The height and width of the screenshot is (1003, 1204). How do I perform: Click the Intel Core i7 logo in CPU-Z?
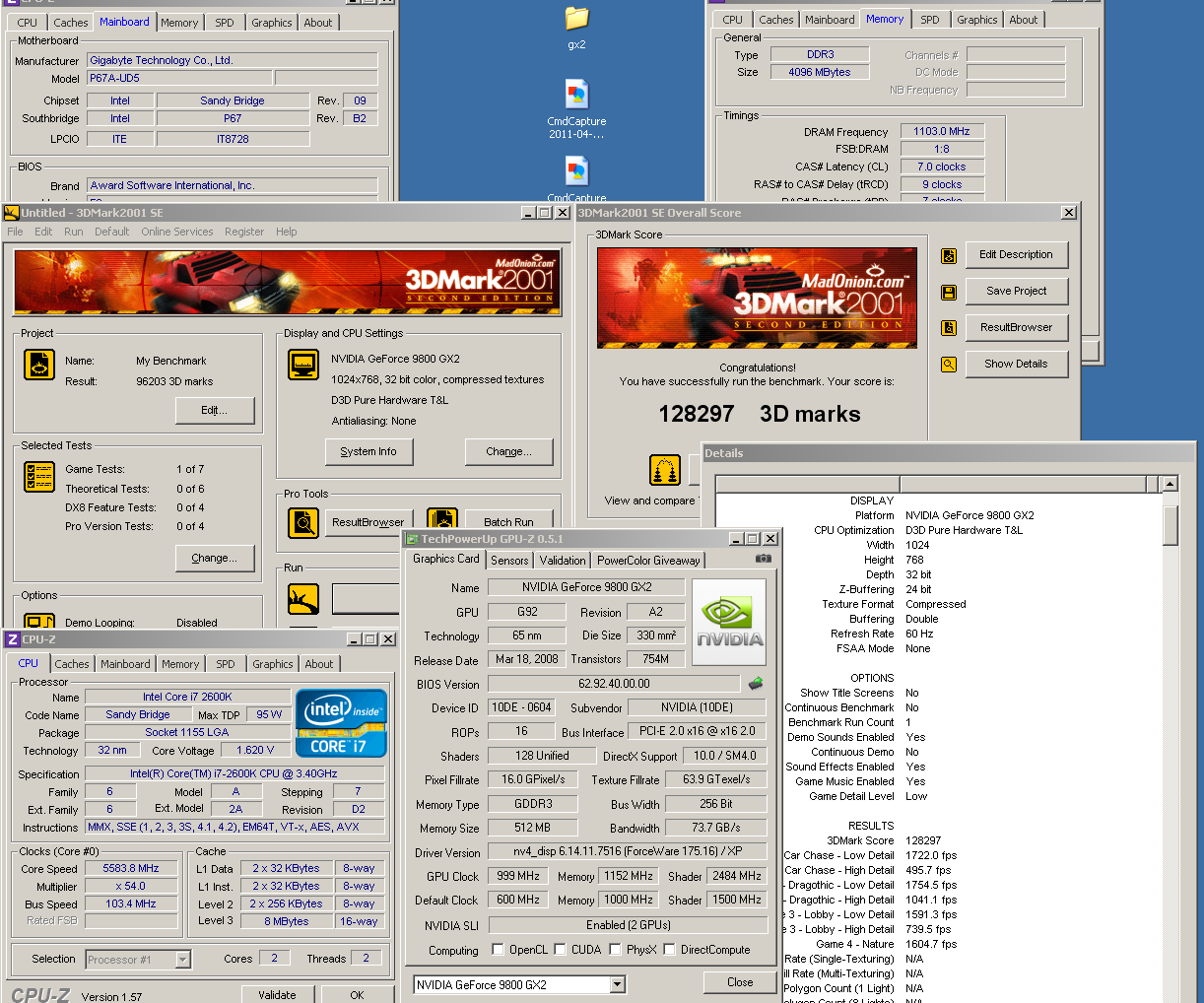point(341,723)
